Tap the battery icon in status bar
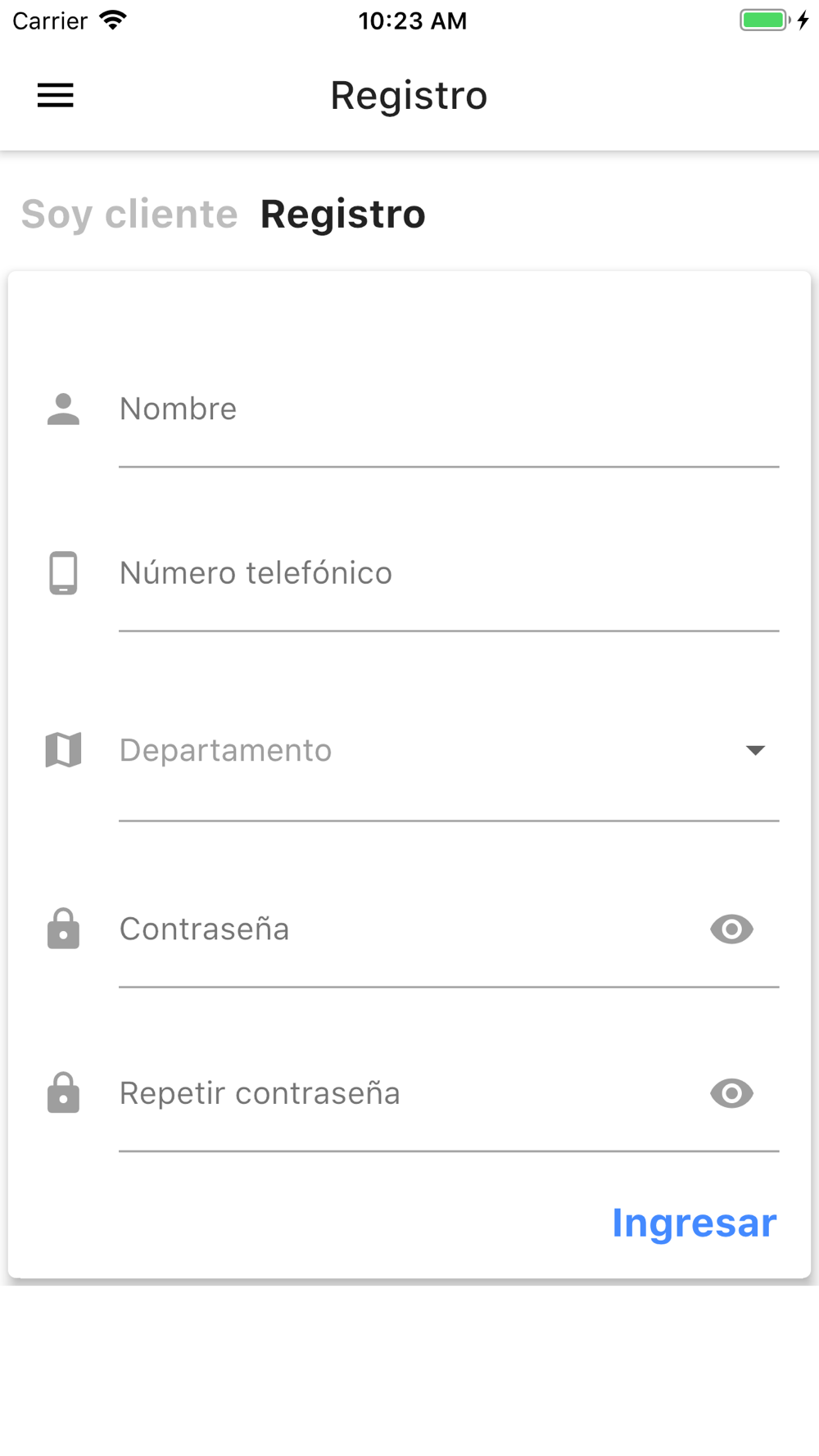 pyautogui.click(x=765, y=20)
